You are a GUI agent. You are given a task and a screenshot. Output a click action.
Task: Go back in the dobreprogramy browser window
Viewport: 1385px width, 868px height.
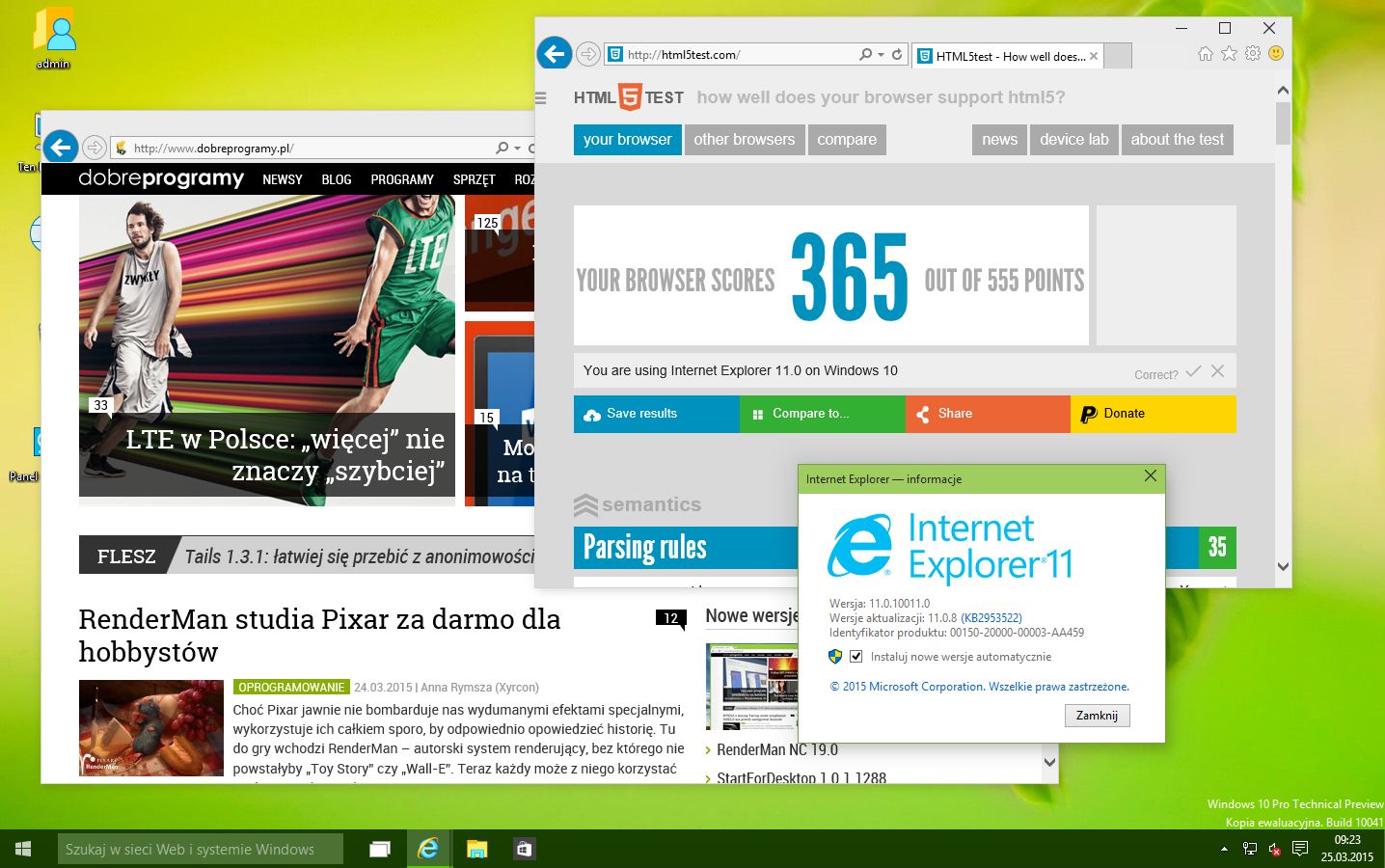(60, 148)
